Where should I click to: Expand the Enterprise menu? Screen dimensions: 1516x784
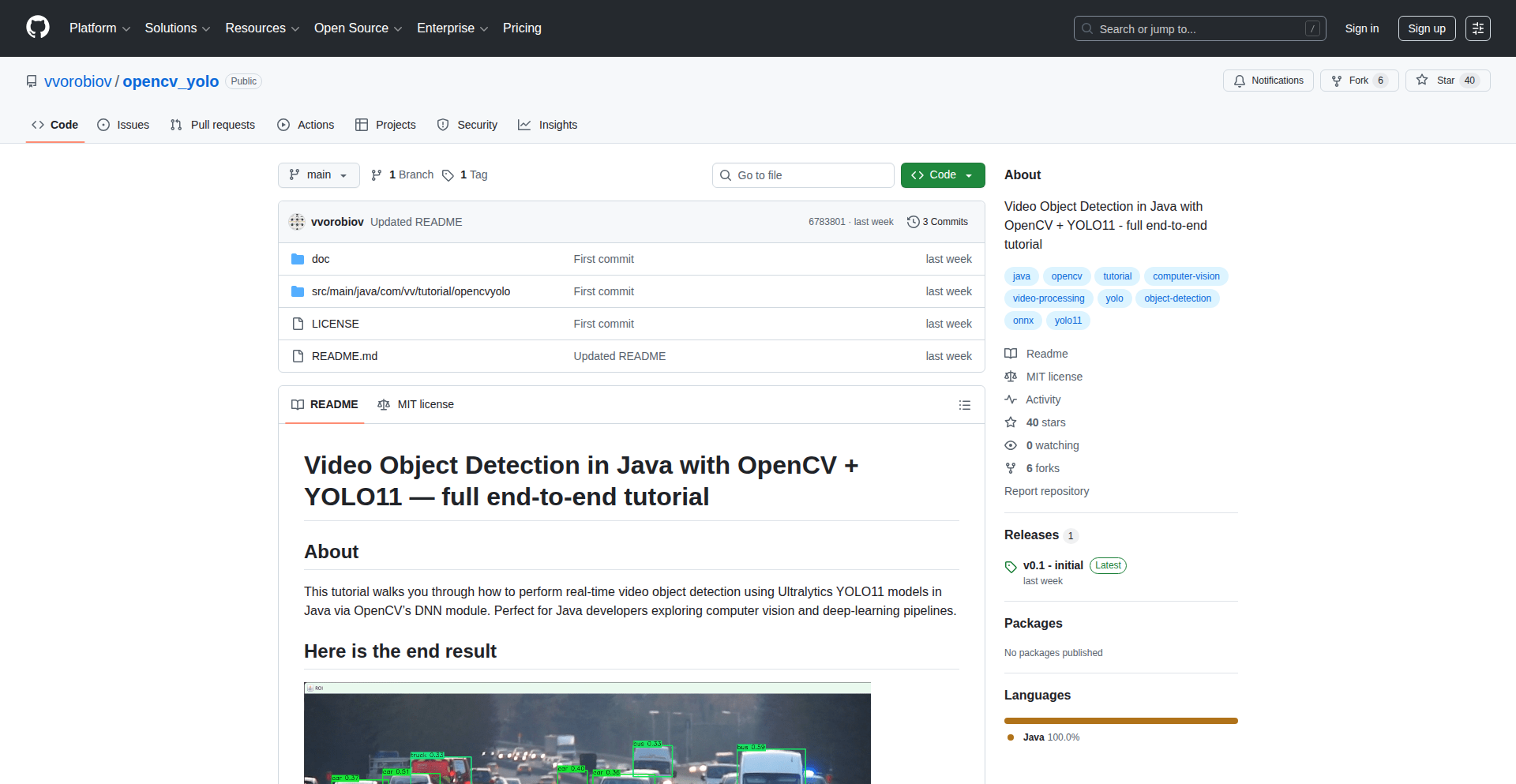452,28
